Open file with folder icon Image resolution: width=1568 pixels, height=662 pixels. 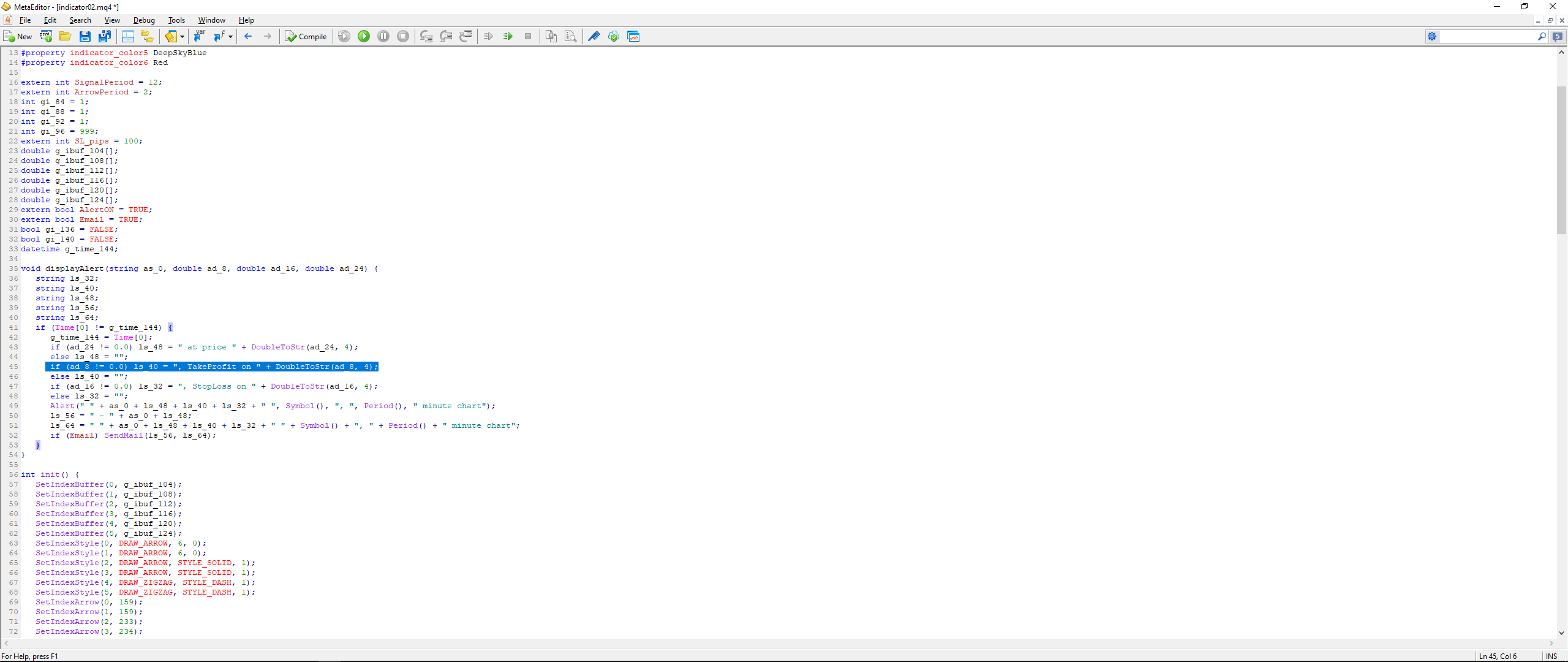(x=65, y=37)
